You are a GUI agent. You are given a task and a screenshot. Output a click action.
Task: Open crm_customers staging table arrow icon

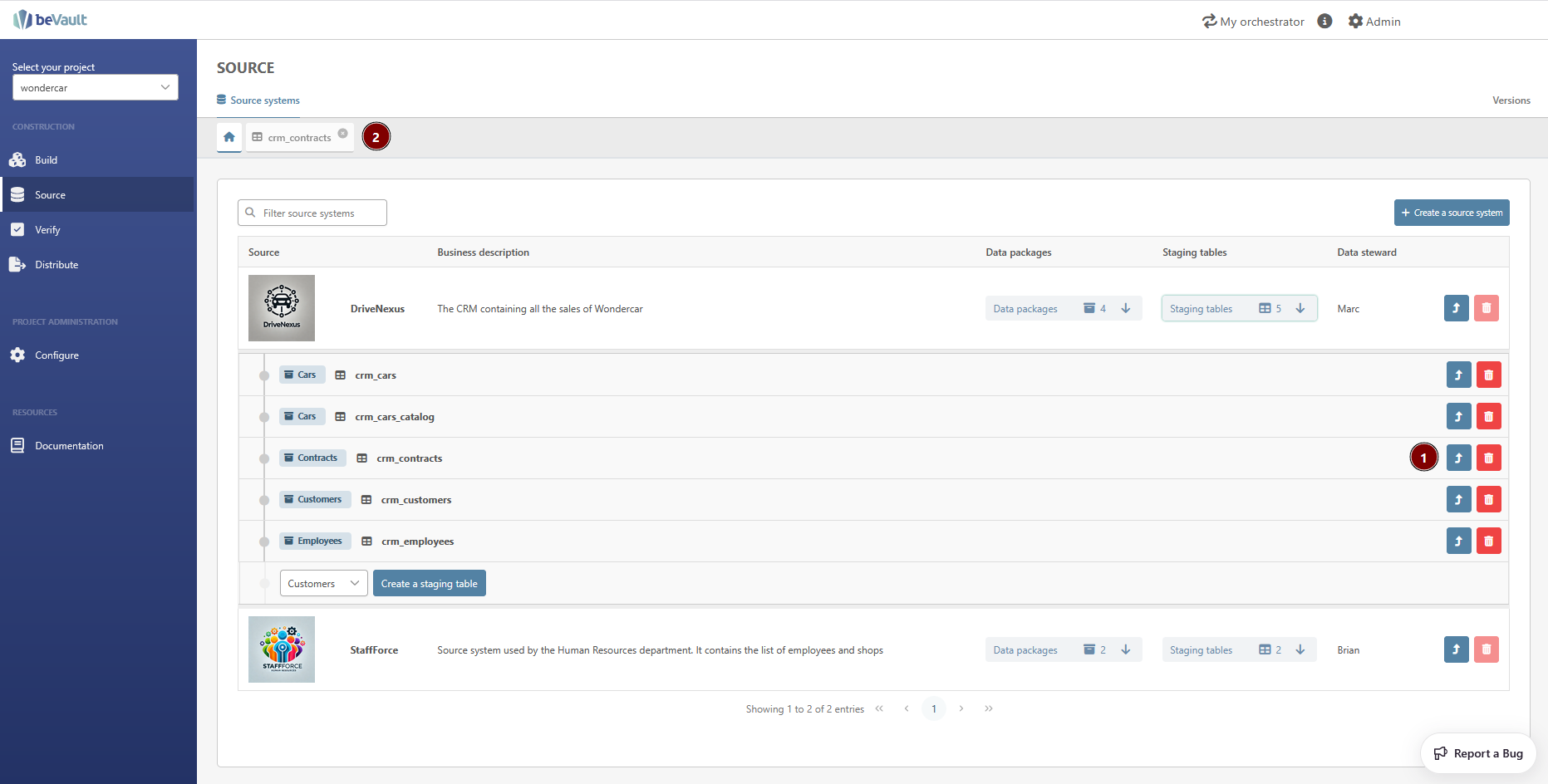pyautogui.click(x=1458, y=500)
